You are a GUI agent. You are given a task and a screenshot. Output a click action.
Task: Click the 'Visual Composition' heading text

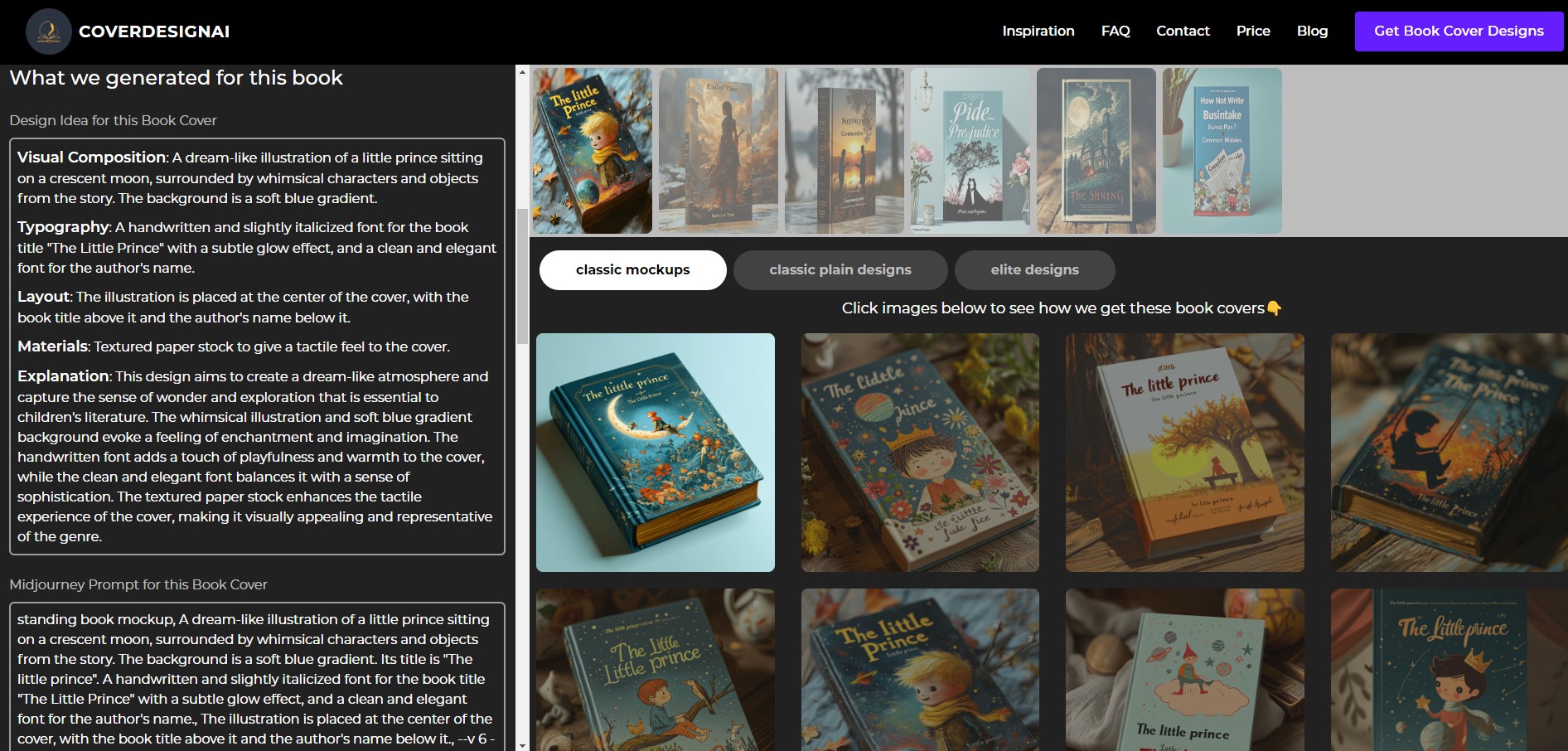pyautogui.click(x=91, y=157)
